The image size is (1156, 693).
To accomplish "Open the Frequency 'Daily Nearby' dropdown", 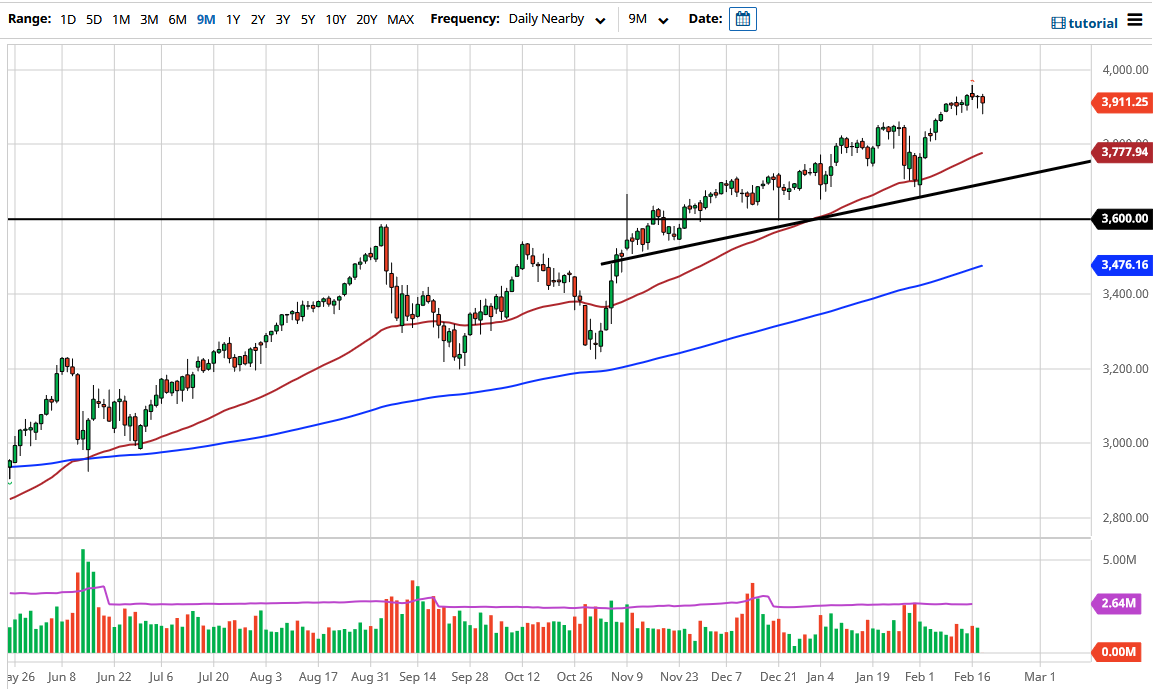I will [545, 18].
